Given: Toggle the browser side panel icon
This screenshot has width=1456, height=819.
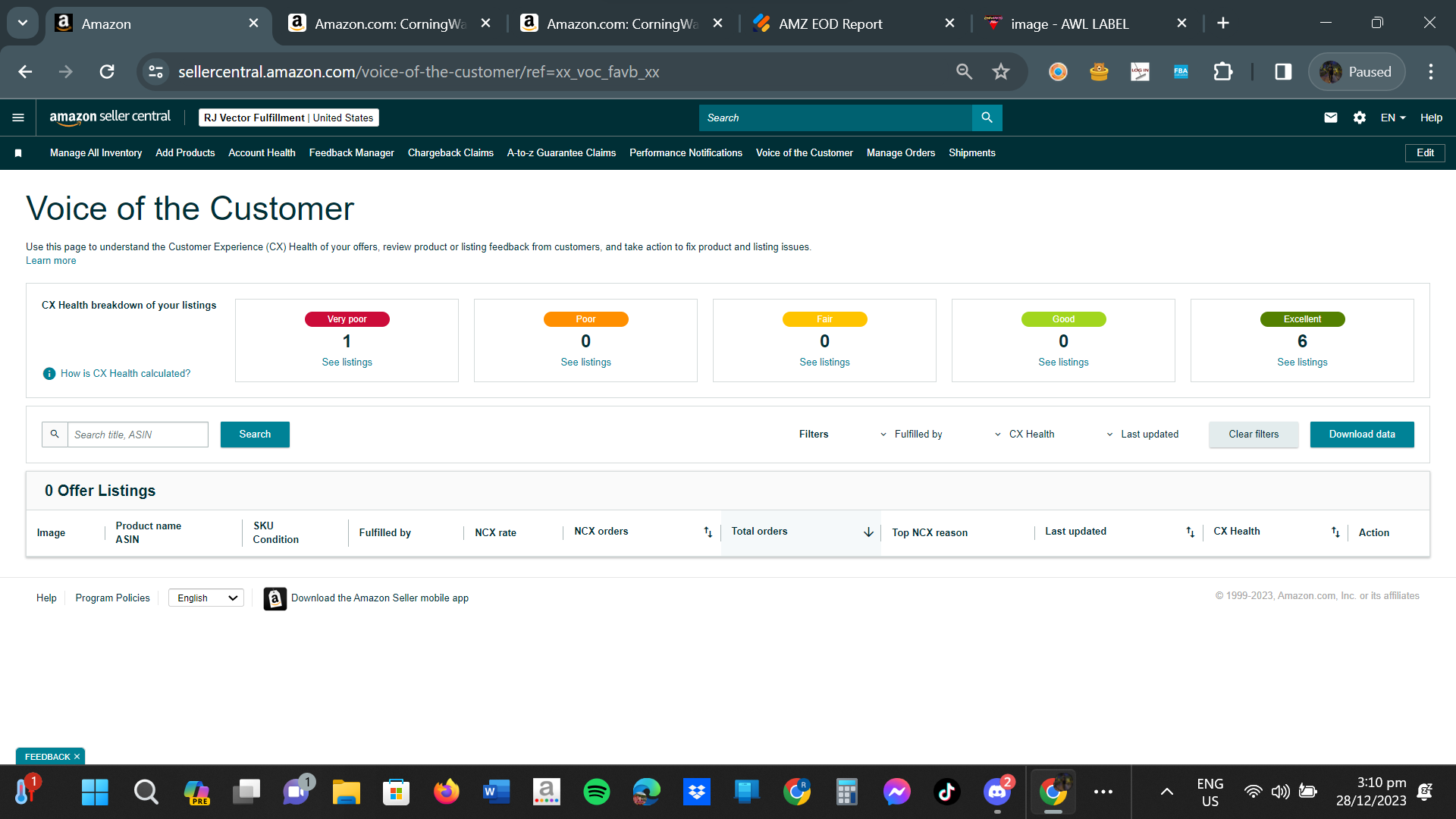Looking at the screenshot, I should (x=1283, y=72).
